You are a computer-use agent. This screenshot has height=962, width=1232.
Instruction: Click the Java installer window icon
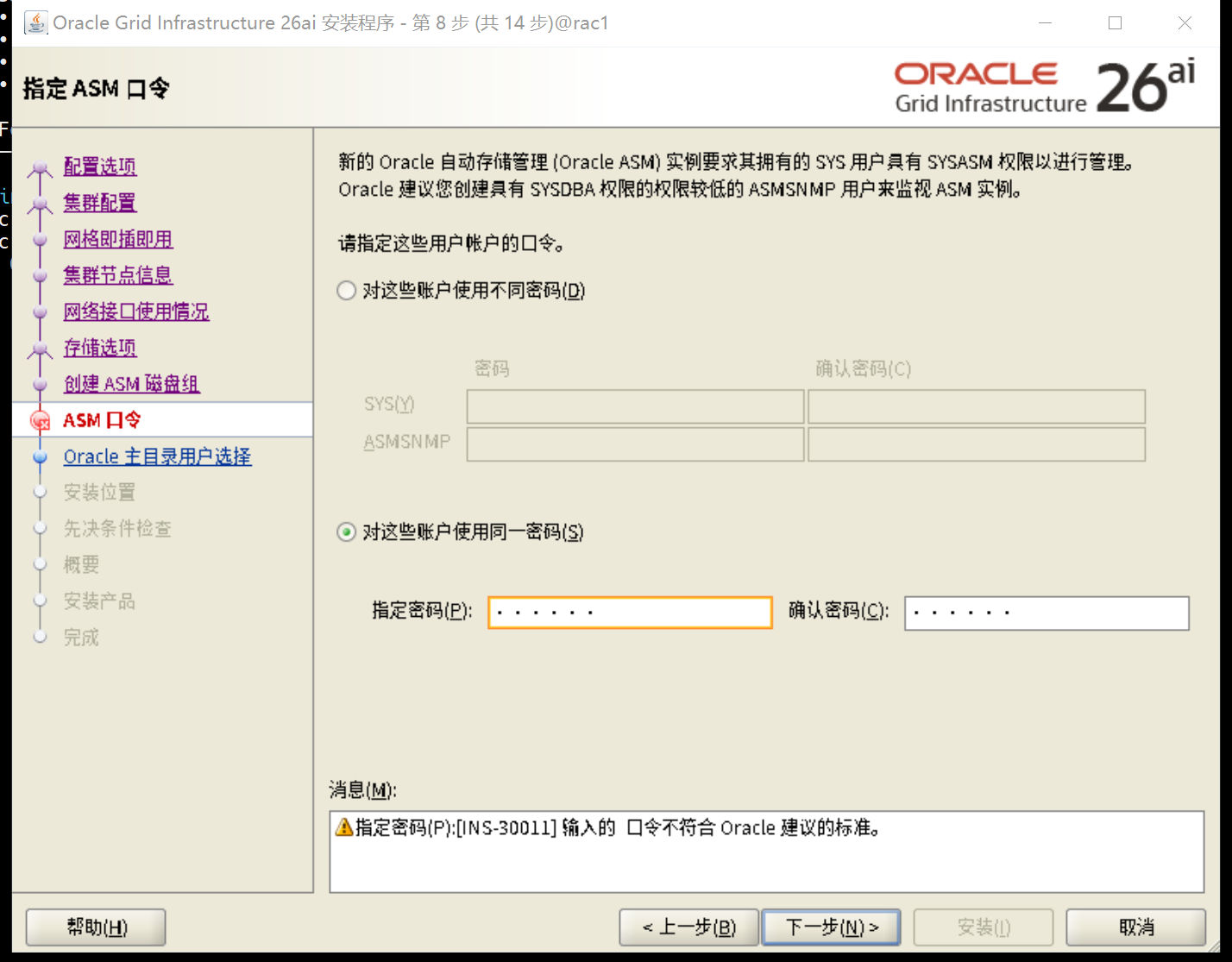[x=36, y=22]
